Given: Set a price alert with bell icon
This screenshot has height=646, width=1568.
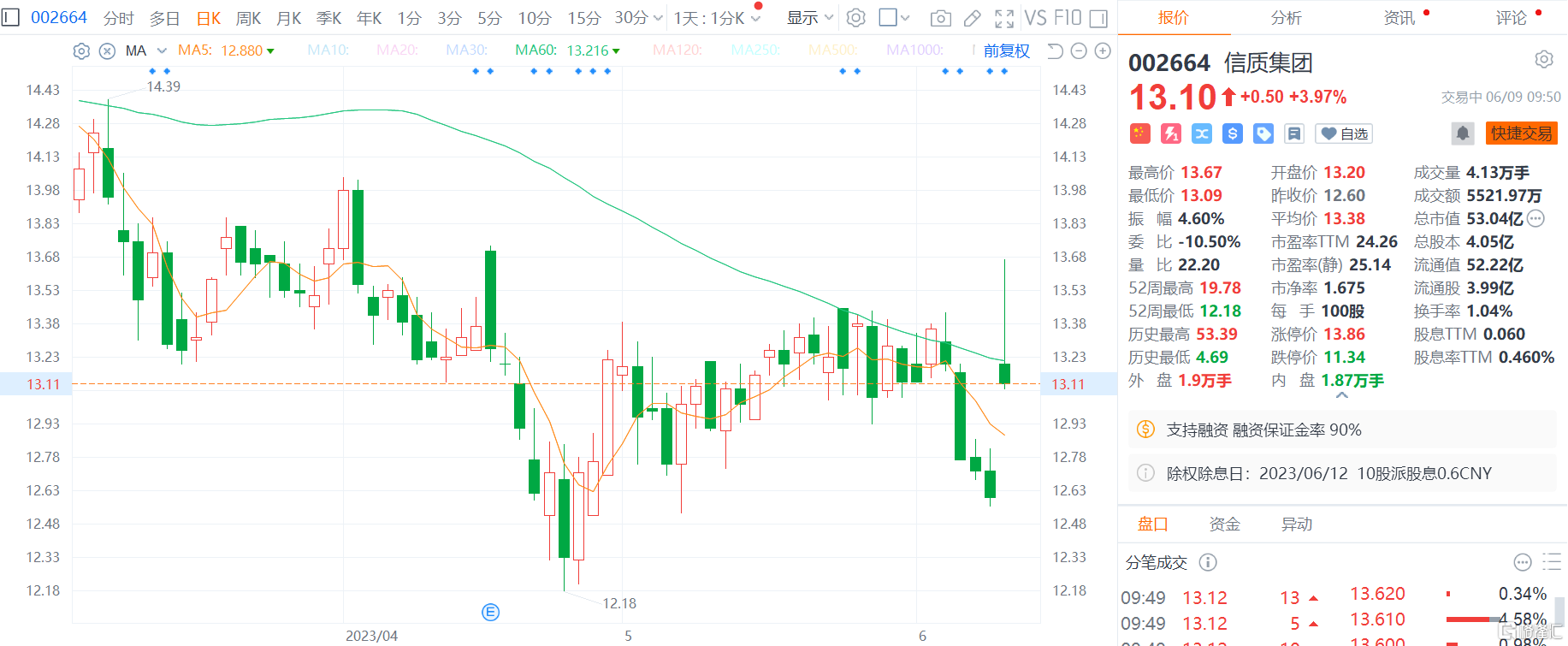Looking at the screenshot, I should (1463, 133).
